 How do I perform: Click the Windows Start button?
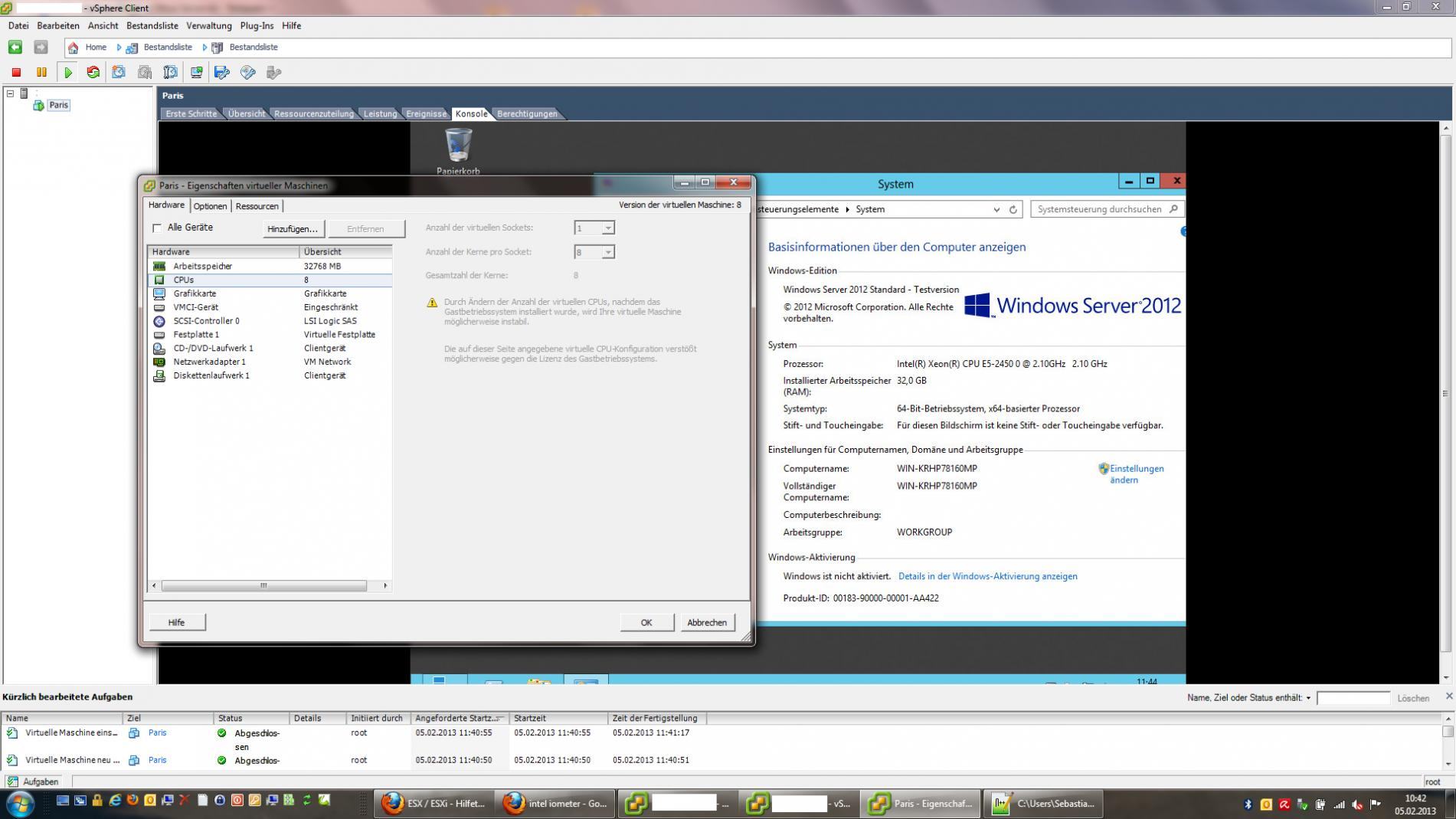pyautogui.click(x=20, y=804)
